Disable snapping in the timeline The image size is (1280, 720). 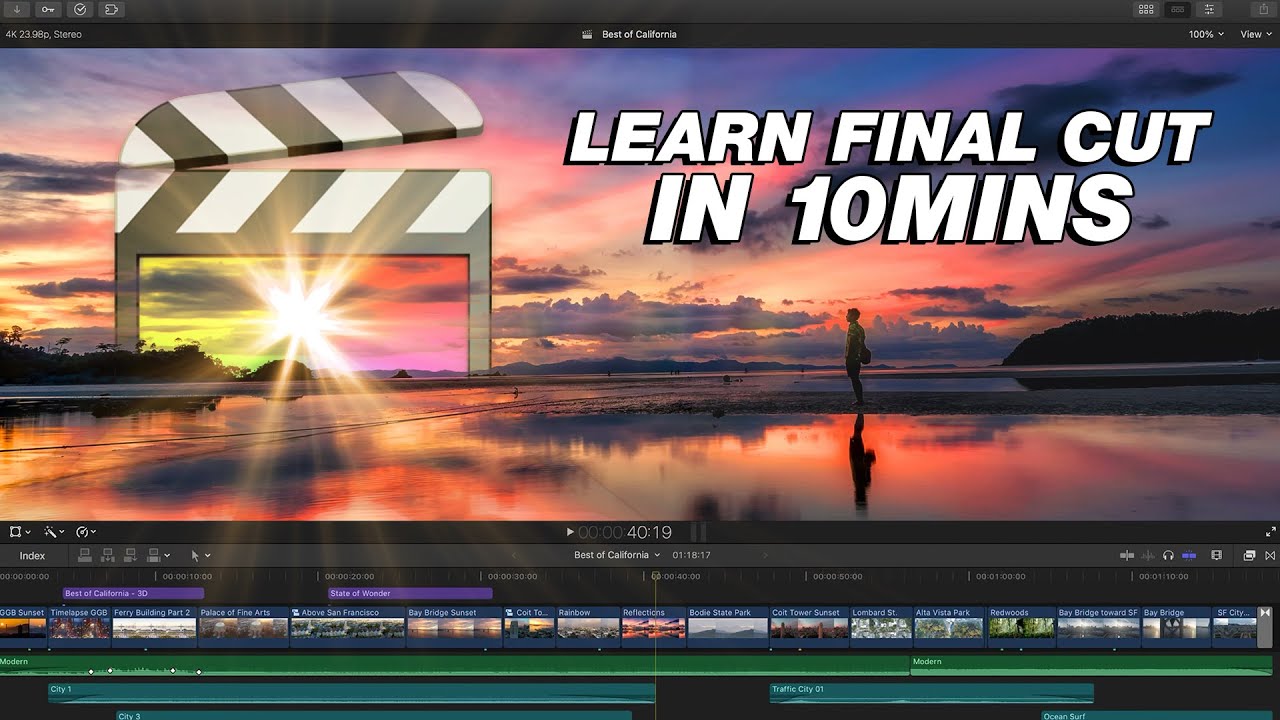click(x=1189, y=555)
